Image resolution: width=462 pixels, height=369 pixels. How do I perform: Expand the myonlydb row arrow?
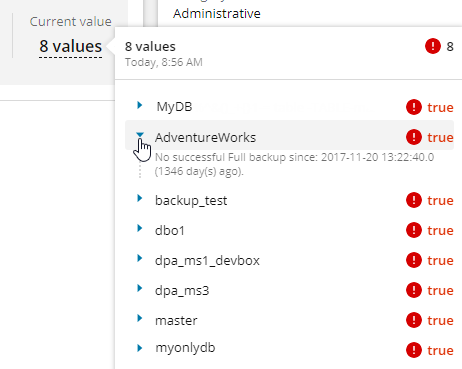coord(140,348)
